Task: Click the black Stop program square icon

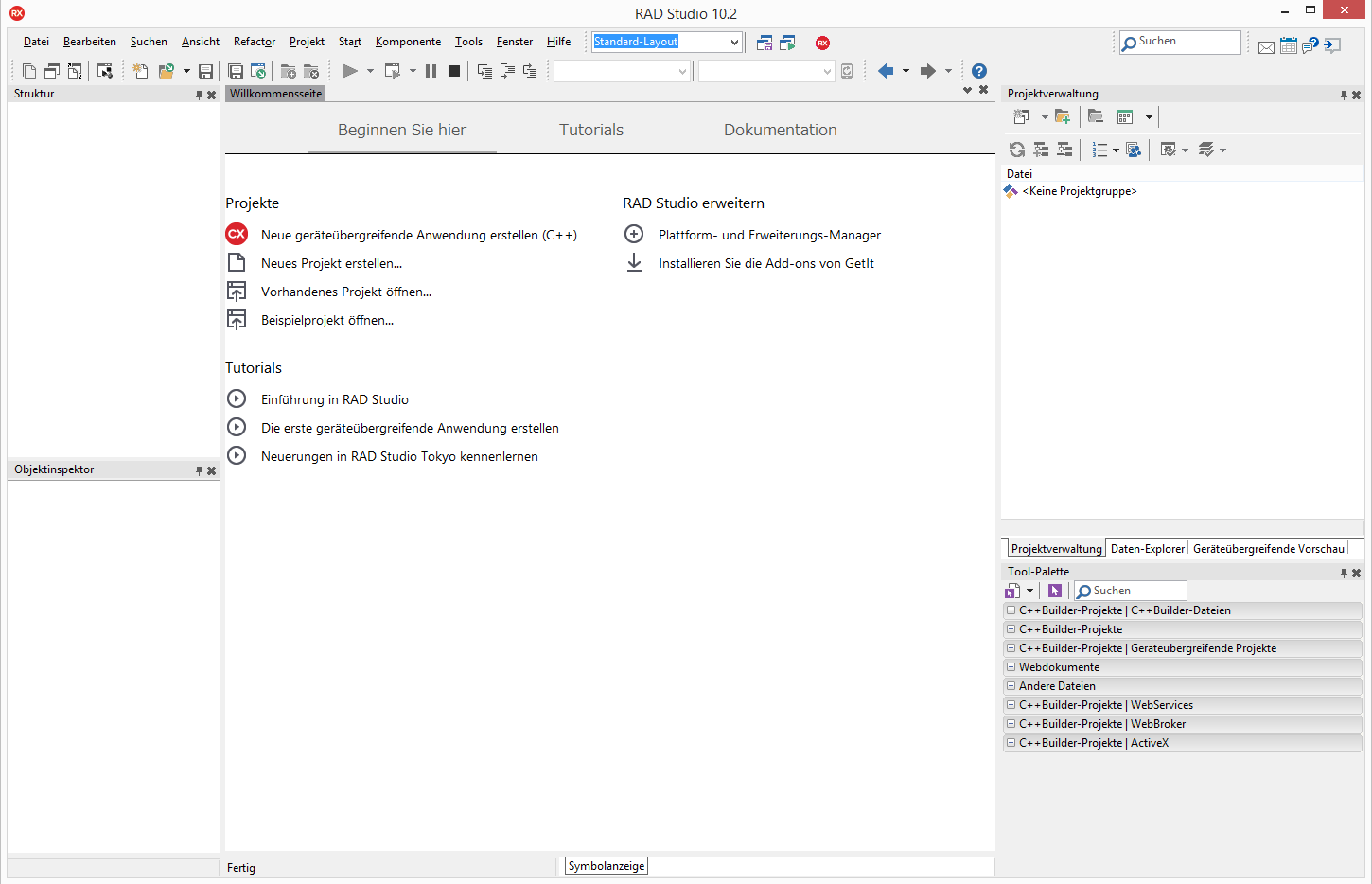Action: click(x=454, y=71)
